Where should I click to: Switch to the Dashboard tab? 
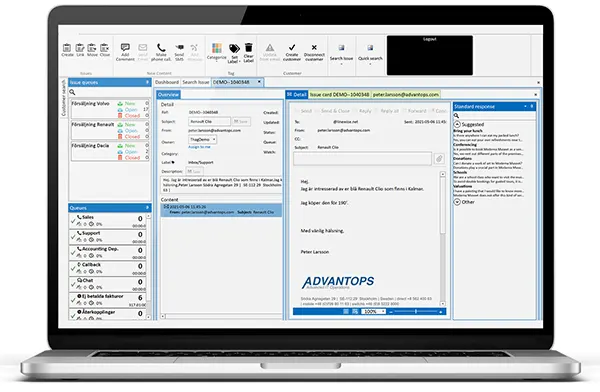[x=167, y=82]
